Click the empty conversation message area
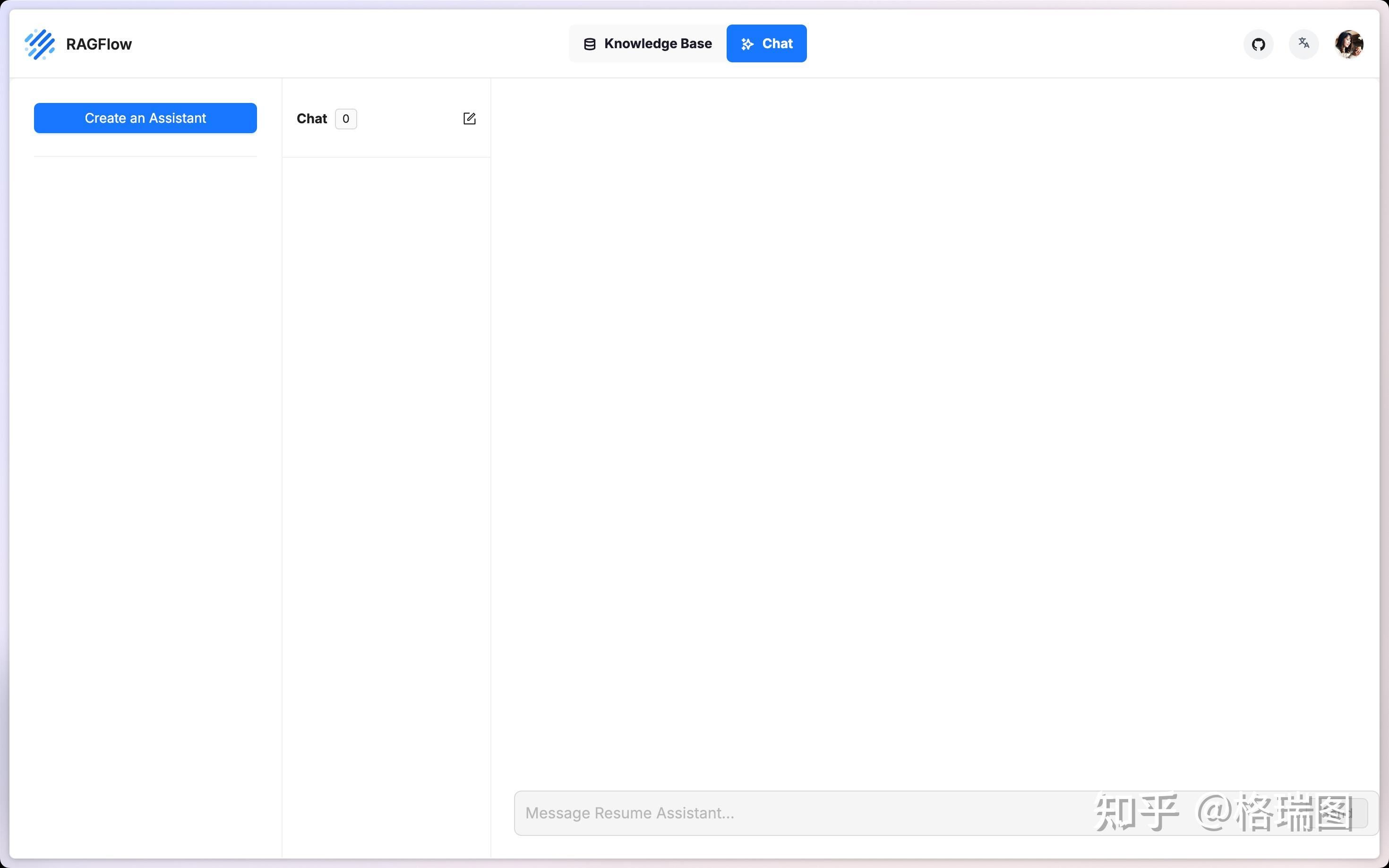This screenshot has width=1389, height=868. click(x=935, y=431)
